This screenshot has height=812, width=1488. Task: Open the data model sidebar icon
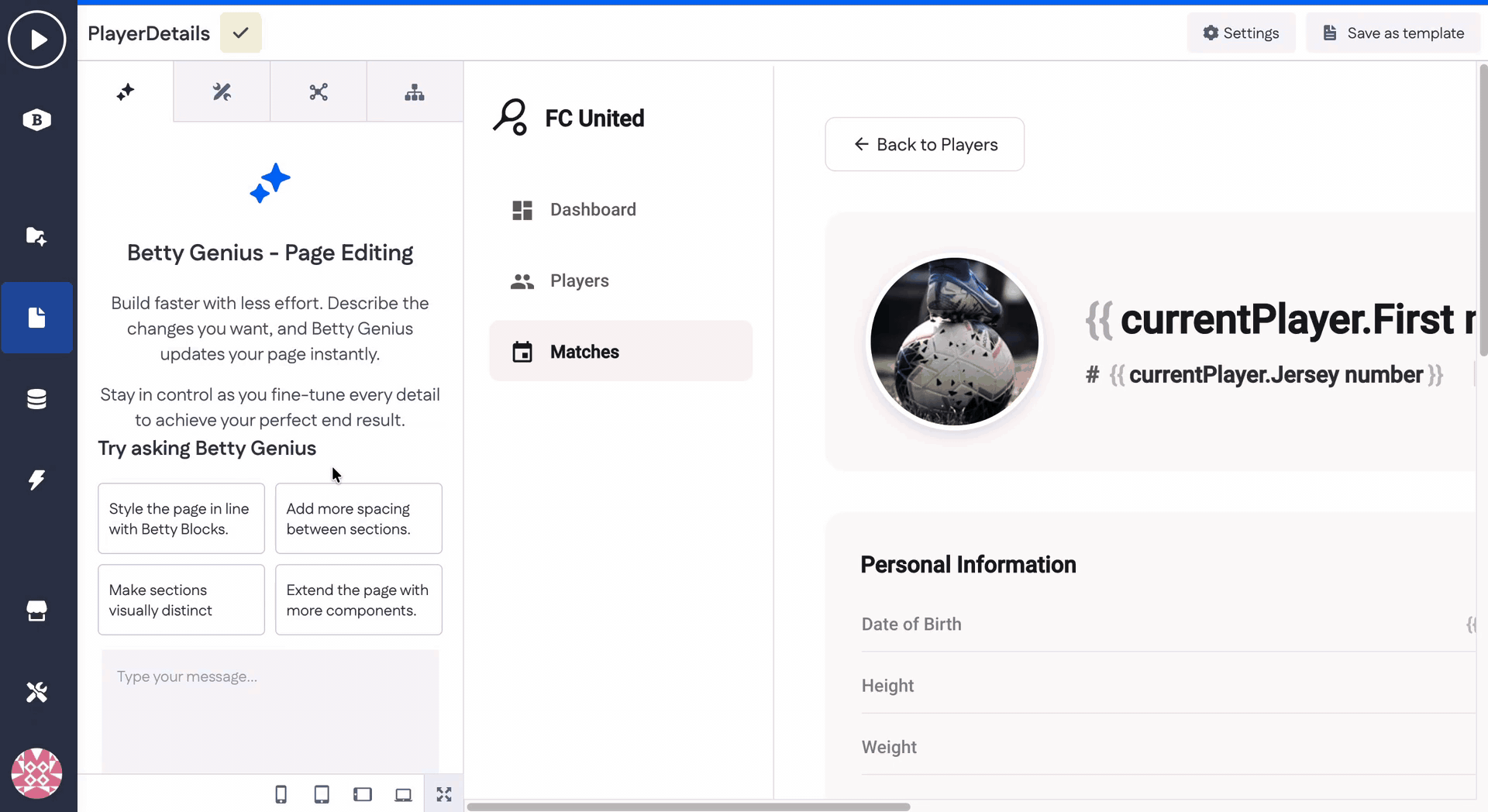[x=36, y=398]
